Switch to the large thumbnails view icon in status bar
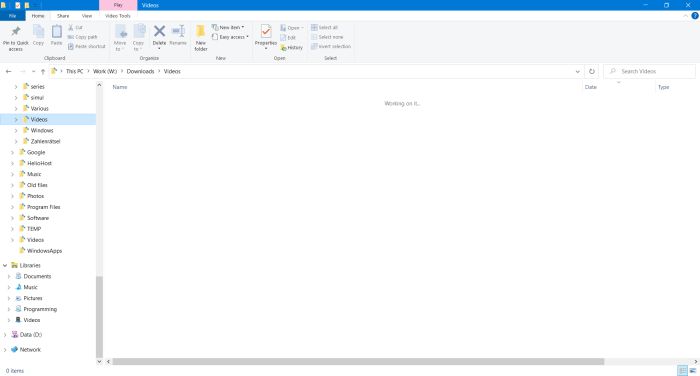Viewport: 700px width, 376px height. 693,371
